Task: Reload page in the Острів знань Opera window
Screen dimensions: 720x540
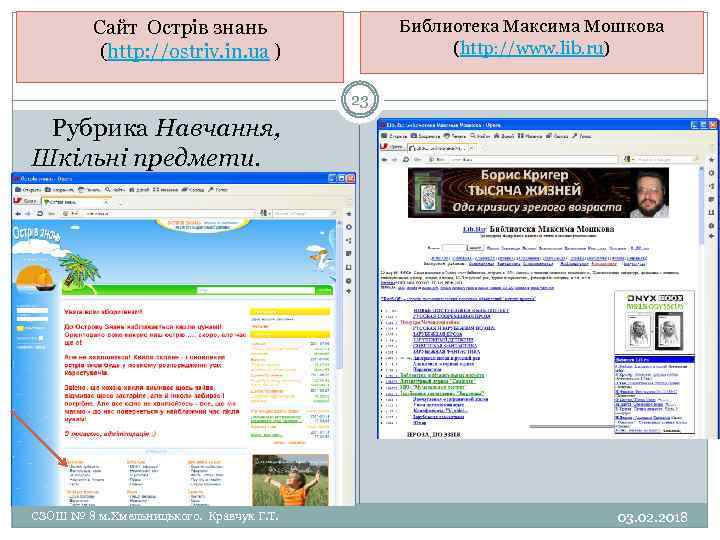Action: tap(40, 214)
